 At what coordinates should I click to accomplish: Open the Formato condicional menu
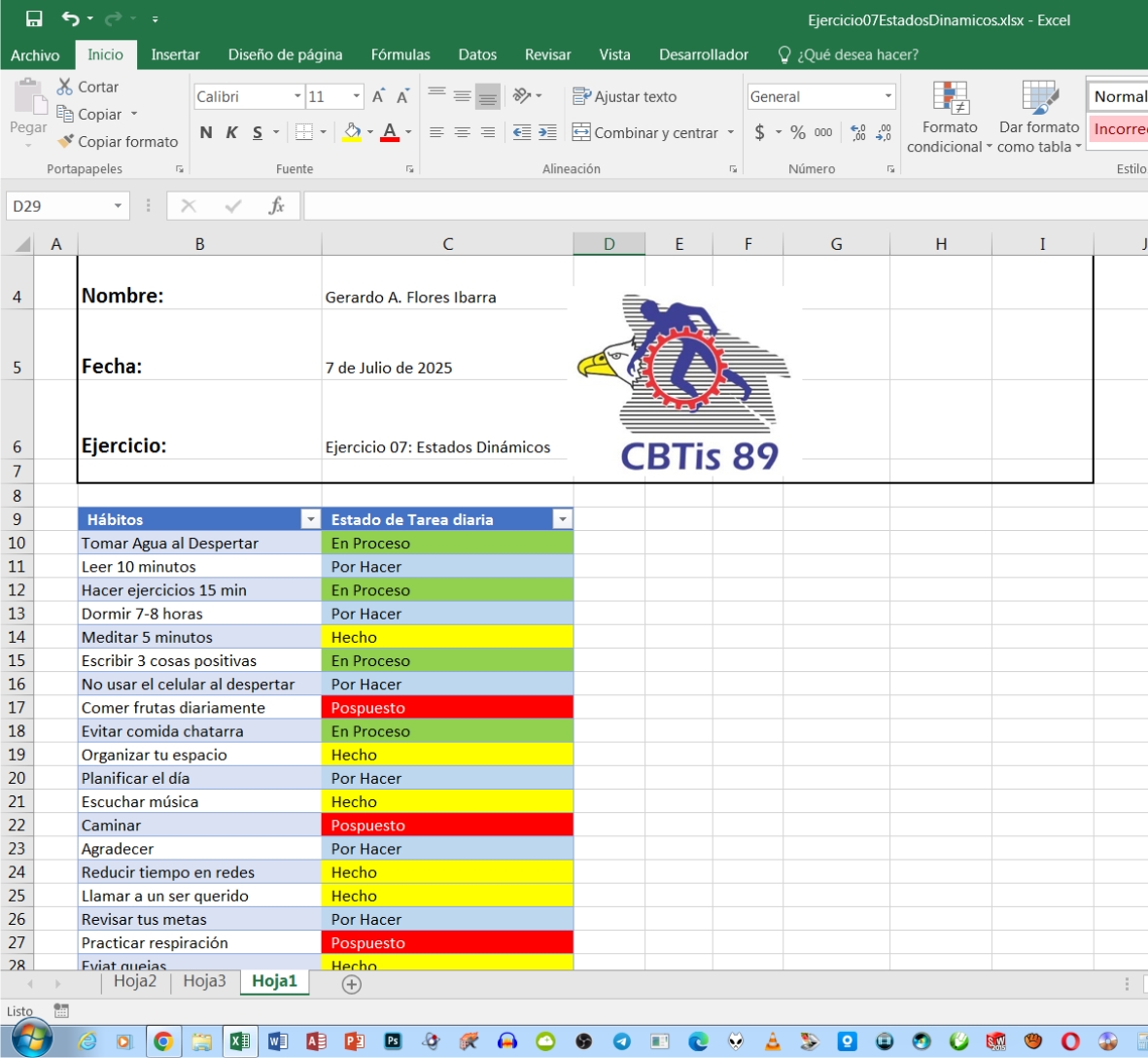pos(950,117)
